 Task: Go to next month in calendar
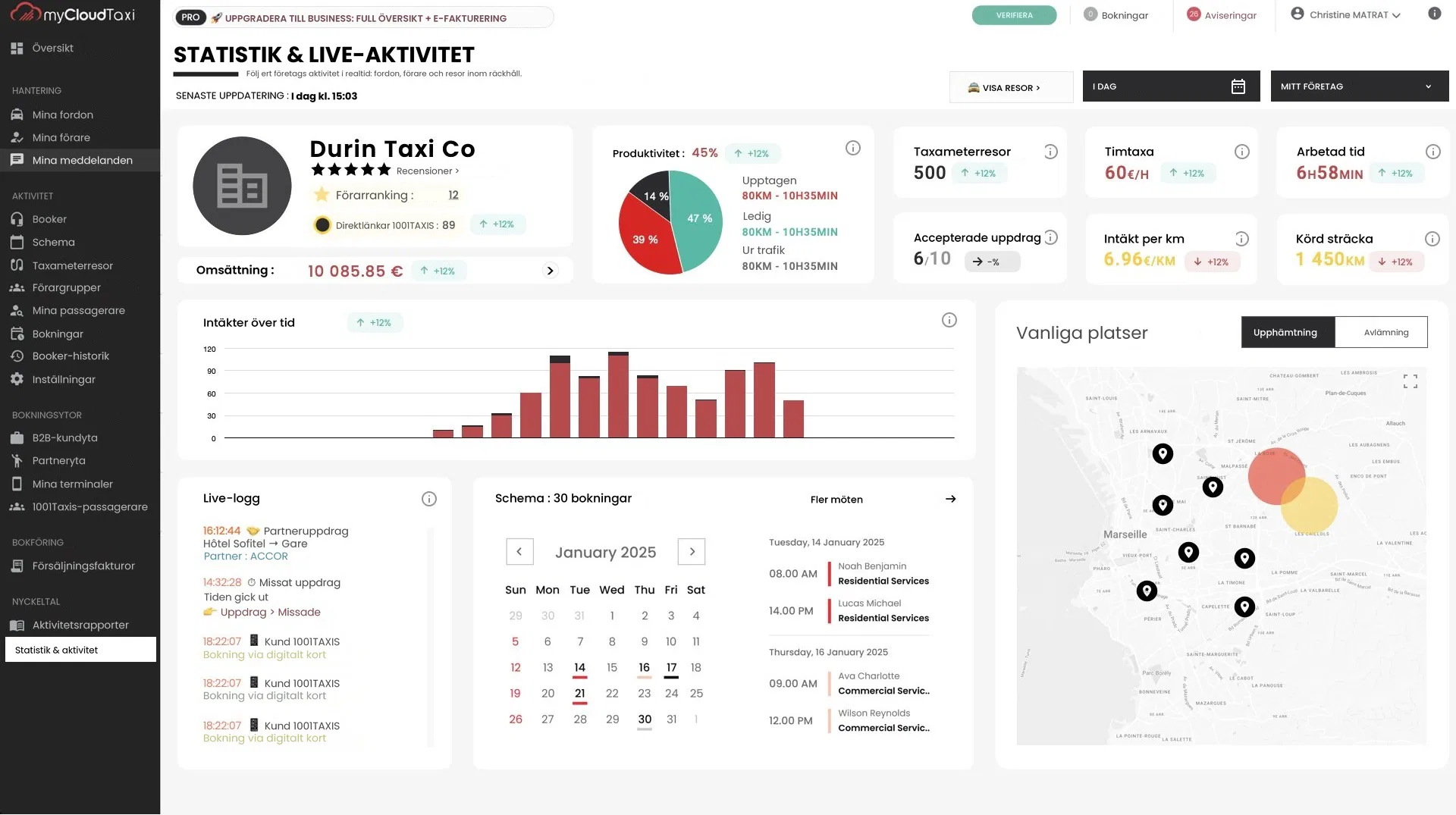point(692,552)
